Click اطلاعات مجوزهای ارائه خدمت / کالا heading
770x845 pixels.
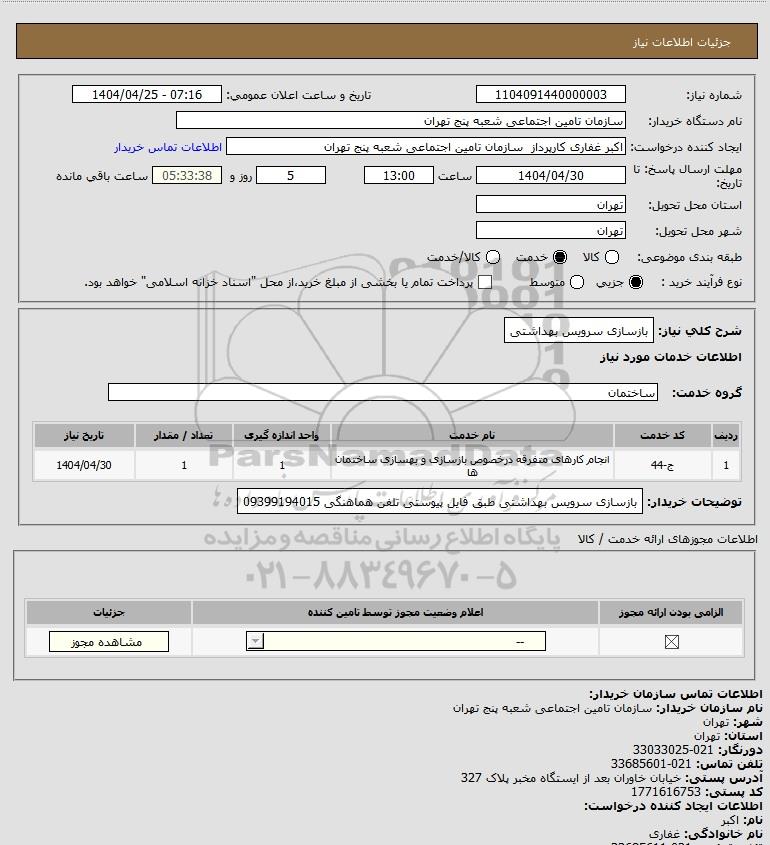pyautogui.click(x=667, y=539)
